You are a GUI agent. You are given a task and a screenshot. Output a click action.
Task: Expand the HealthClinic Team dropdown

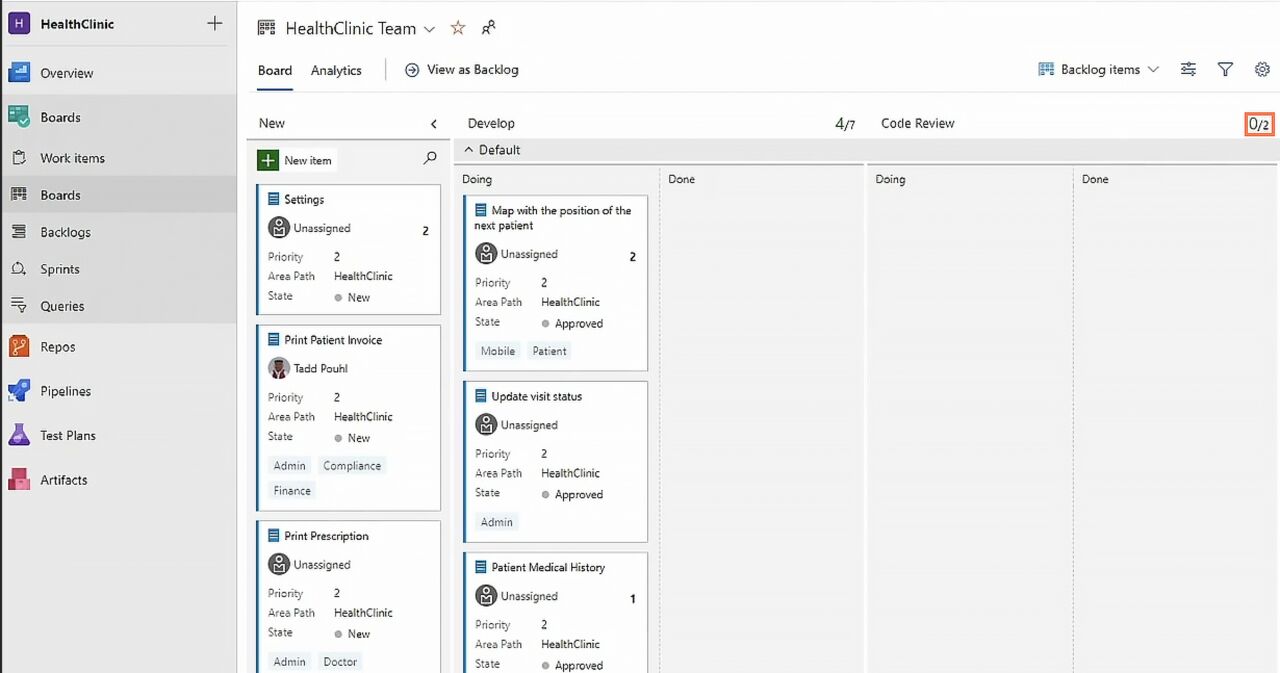(429, 29)
